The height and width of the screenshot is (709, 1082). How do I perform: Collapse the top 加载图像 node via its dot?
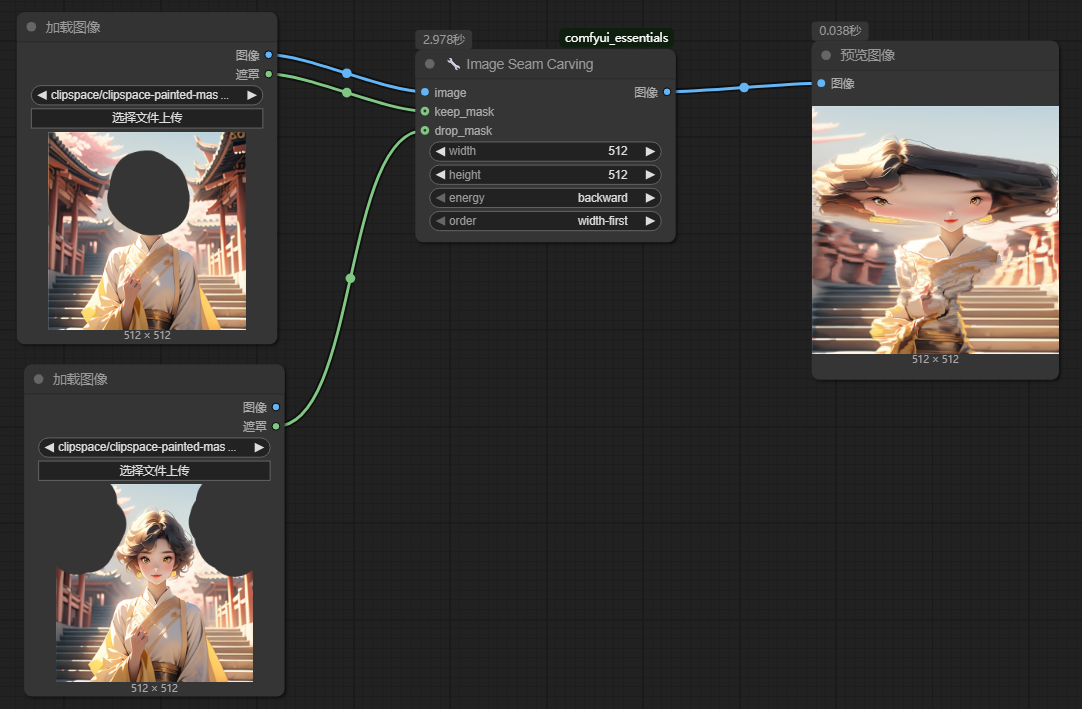[32, 27]
